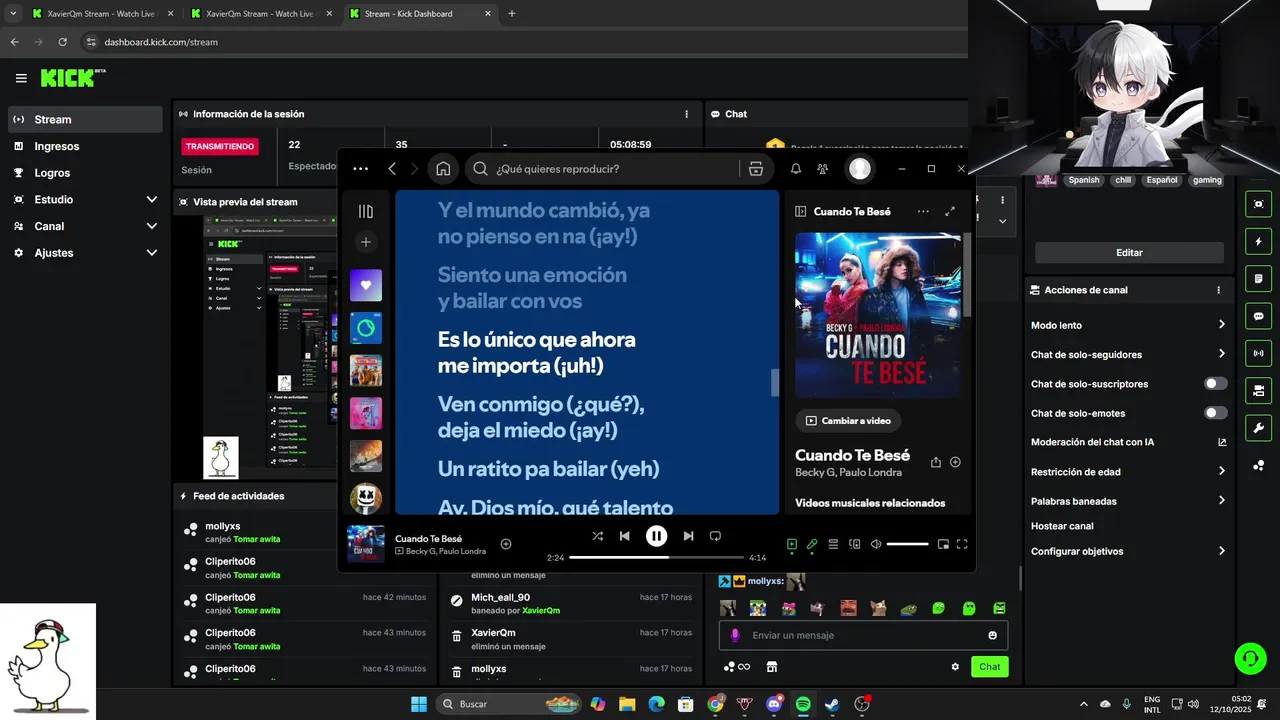Toggle the chat bubble widget button
This screenshot has height=720, width=1280.
1258,316
